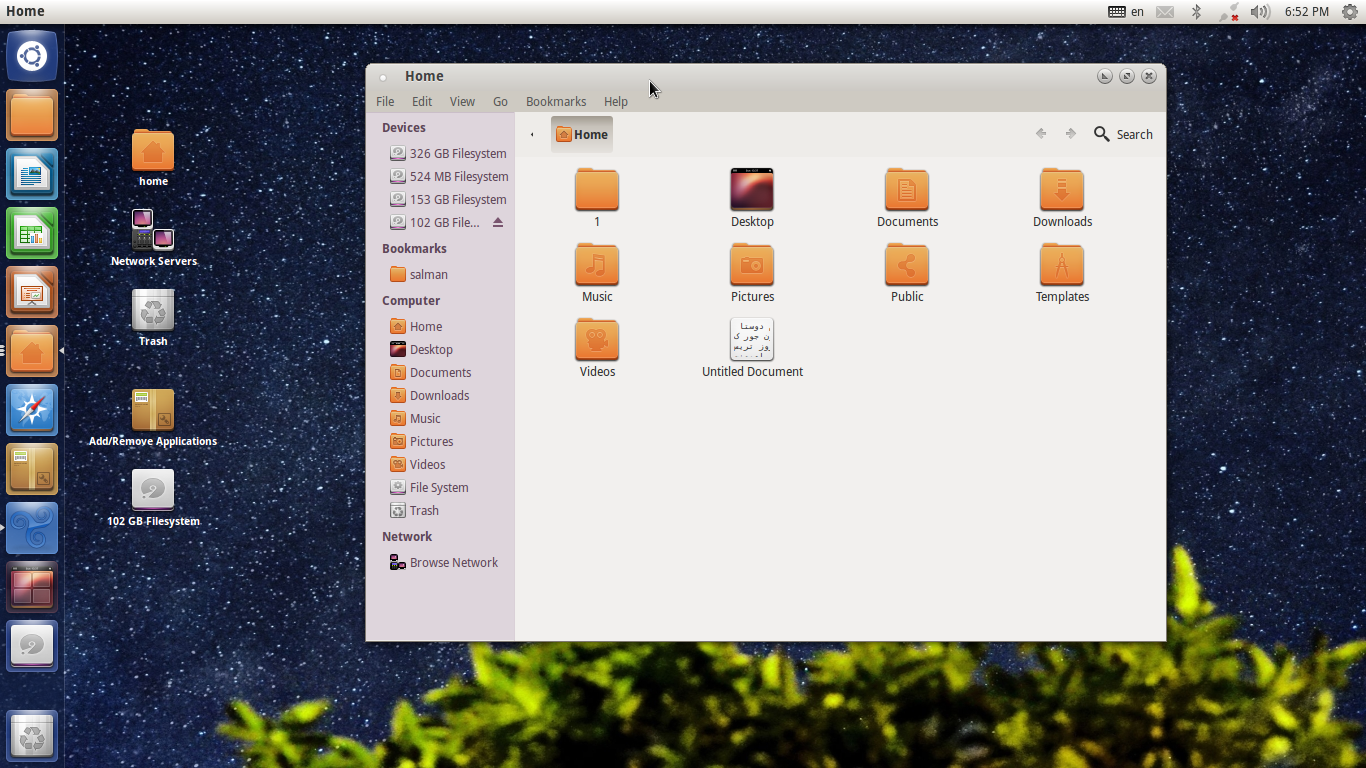Open the Untitled Document file thumbnail

pos(752,340)
